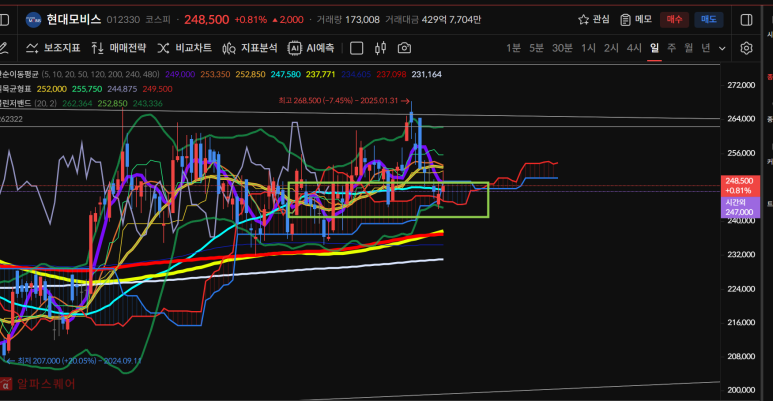This screenshot has height=401, width=773.
Task: Click the 최저 207,000 low price marker
Action: [75, 361]
